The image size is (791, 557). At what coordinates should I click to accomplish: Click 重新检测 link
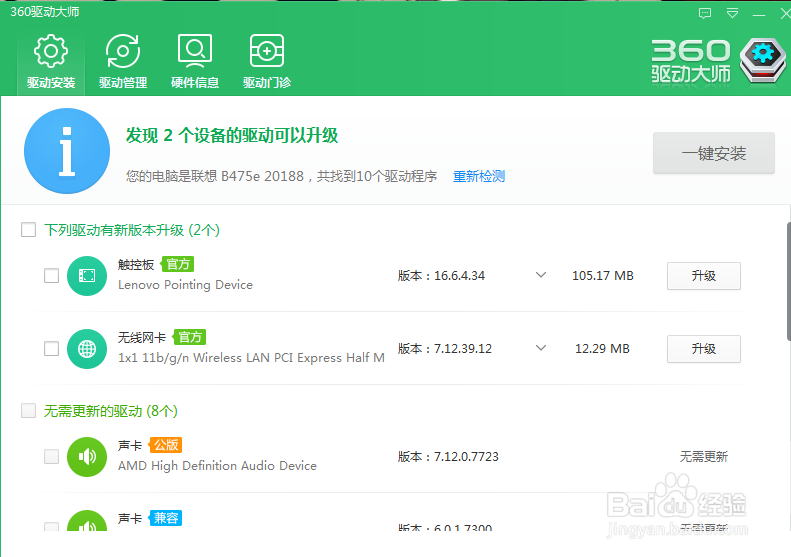point(479,176)
